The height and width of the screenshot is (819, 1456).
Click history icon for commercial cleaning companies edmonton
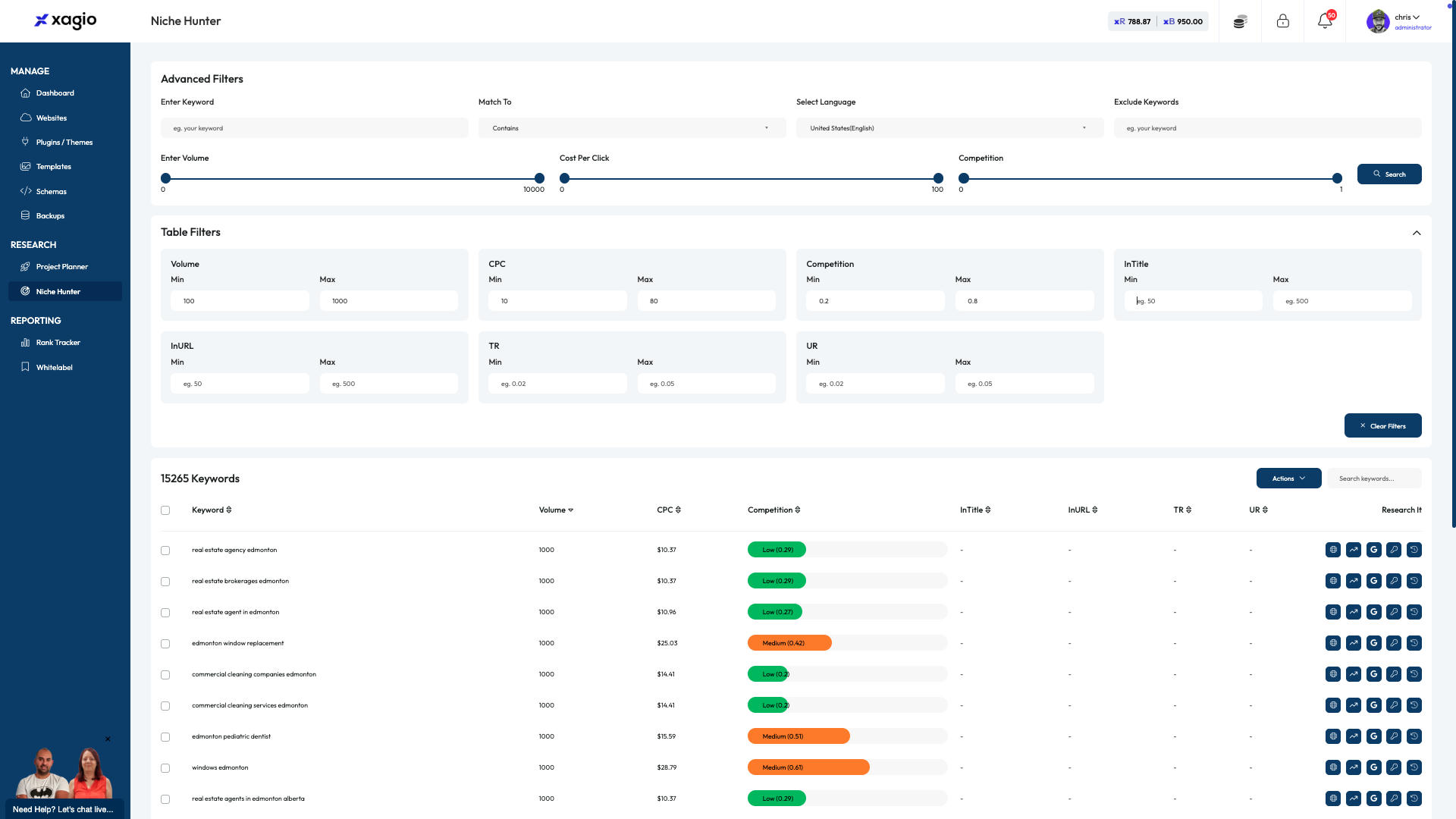tap(1414, 674)
